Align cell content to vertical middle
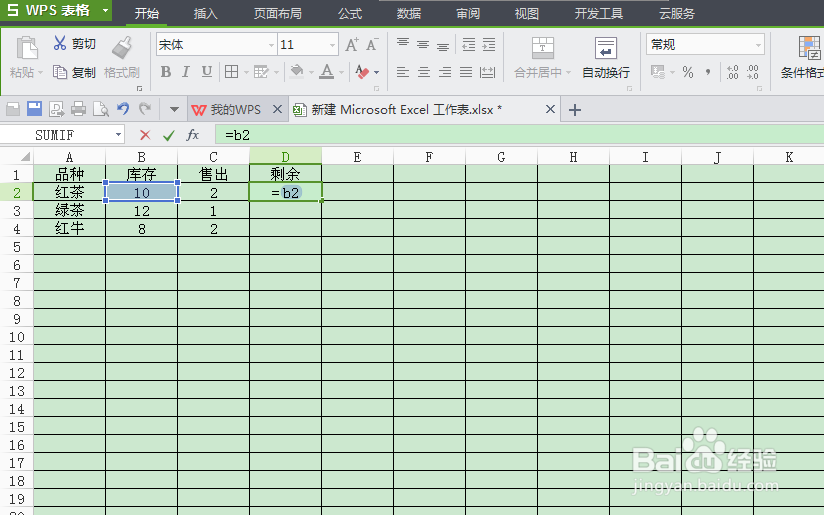This screenshot has width=824, height=515. [423, 44]
